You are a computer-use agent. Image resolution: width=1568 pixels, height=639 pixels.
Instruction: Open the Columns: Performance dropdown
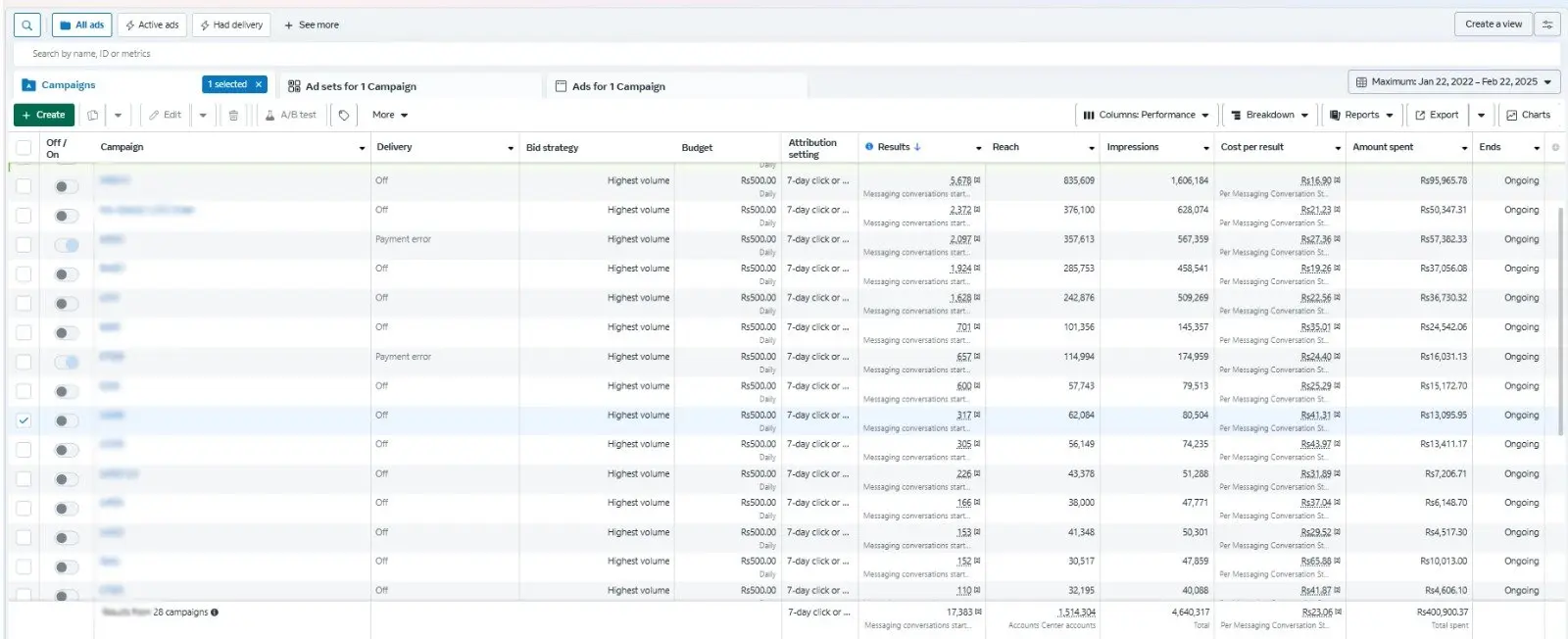[x=1146, y=115]
